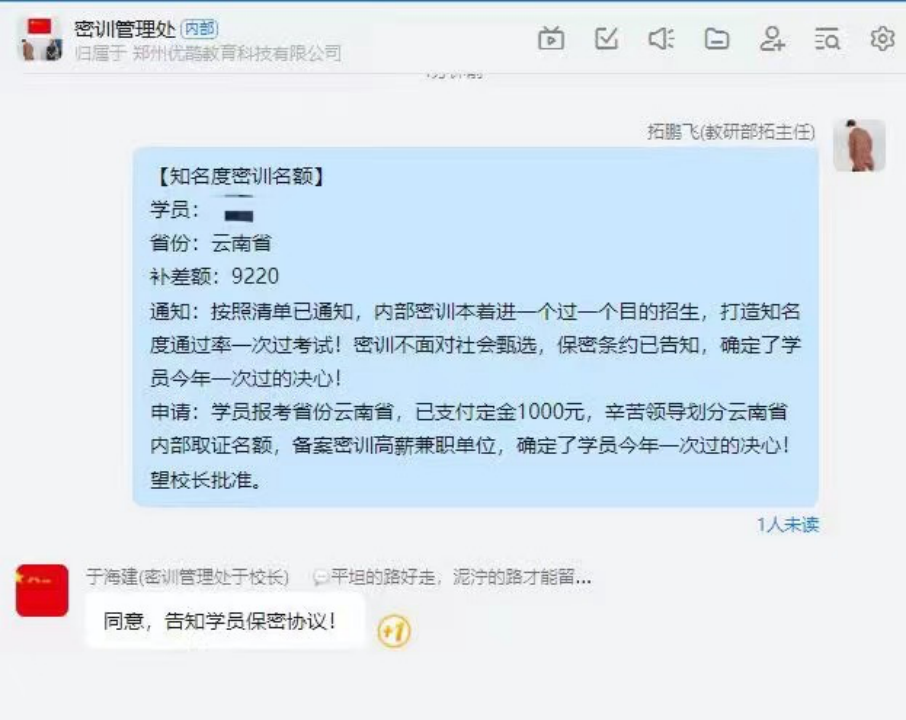This screenshot has width=906, height=720.
Task: Open the chat history search icon
Action: point(827,39)
